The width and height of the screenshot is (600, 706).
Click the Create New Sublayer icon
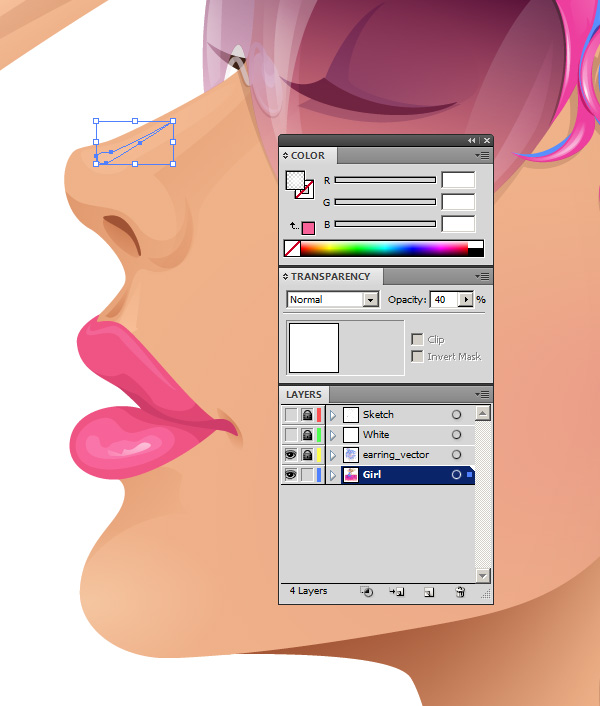(397, 592)
